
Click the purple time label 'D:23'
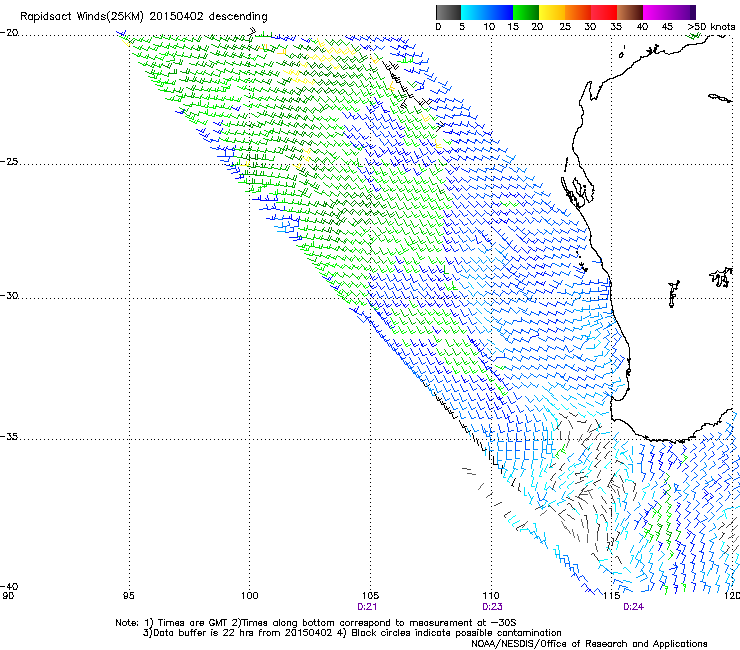(x=492, y=607)
